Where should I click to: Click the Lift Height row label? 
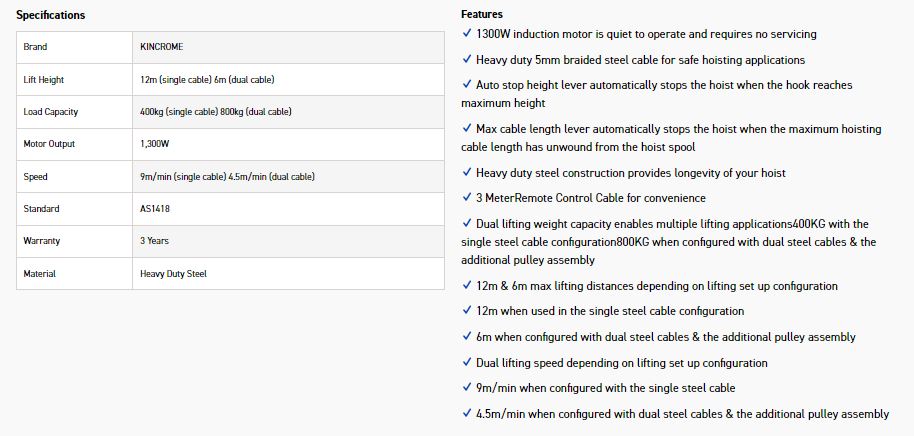pyautogui.click(x=44, y=79)
